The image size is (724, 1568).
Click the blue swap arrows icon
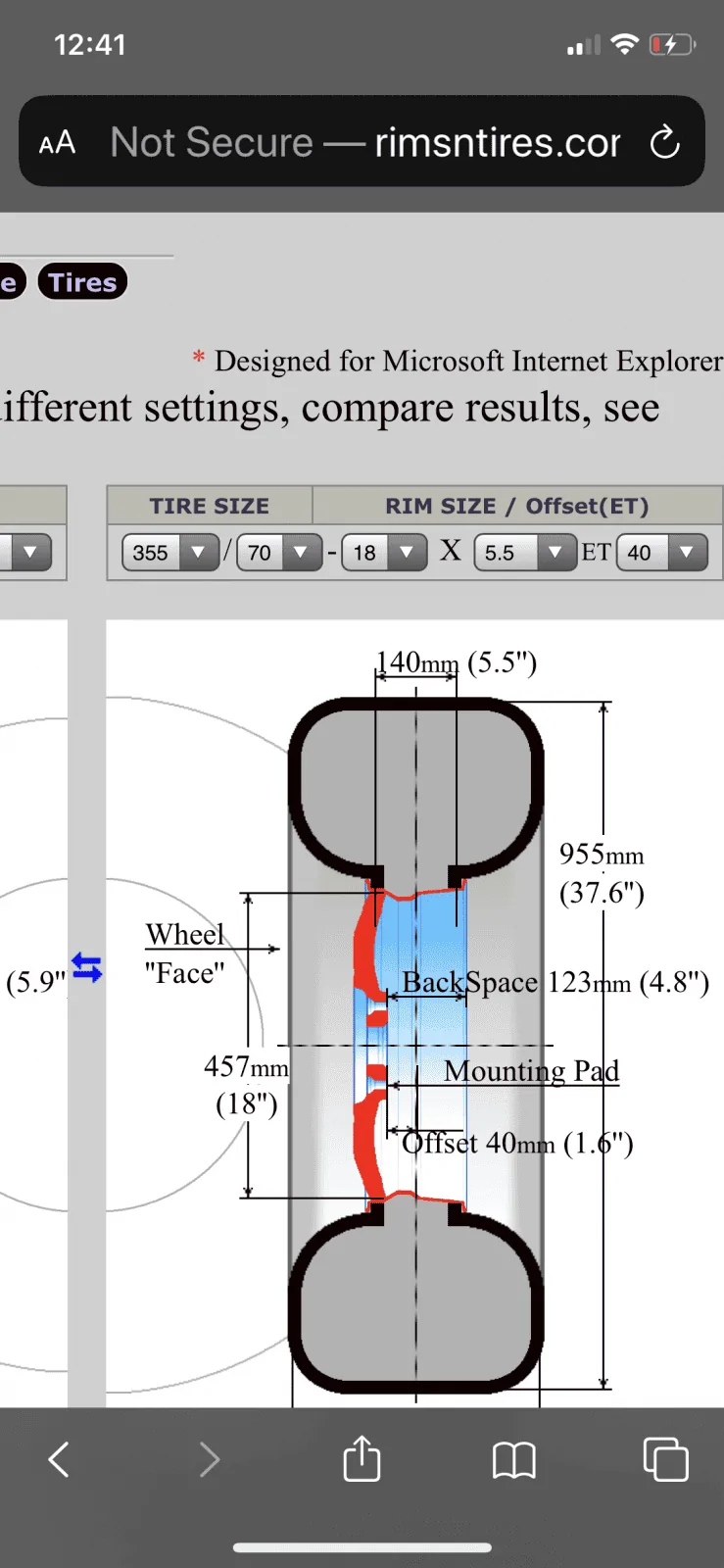tap(86, 967)
